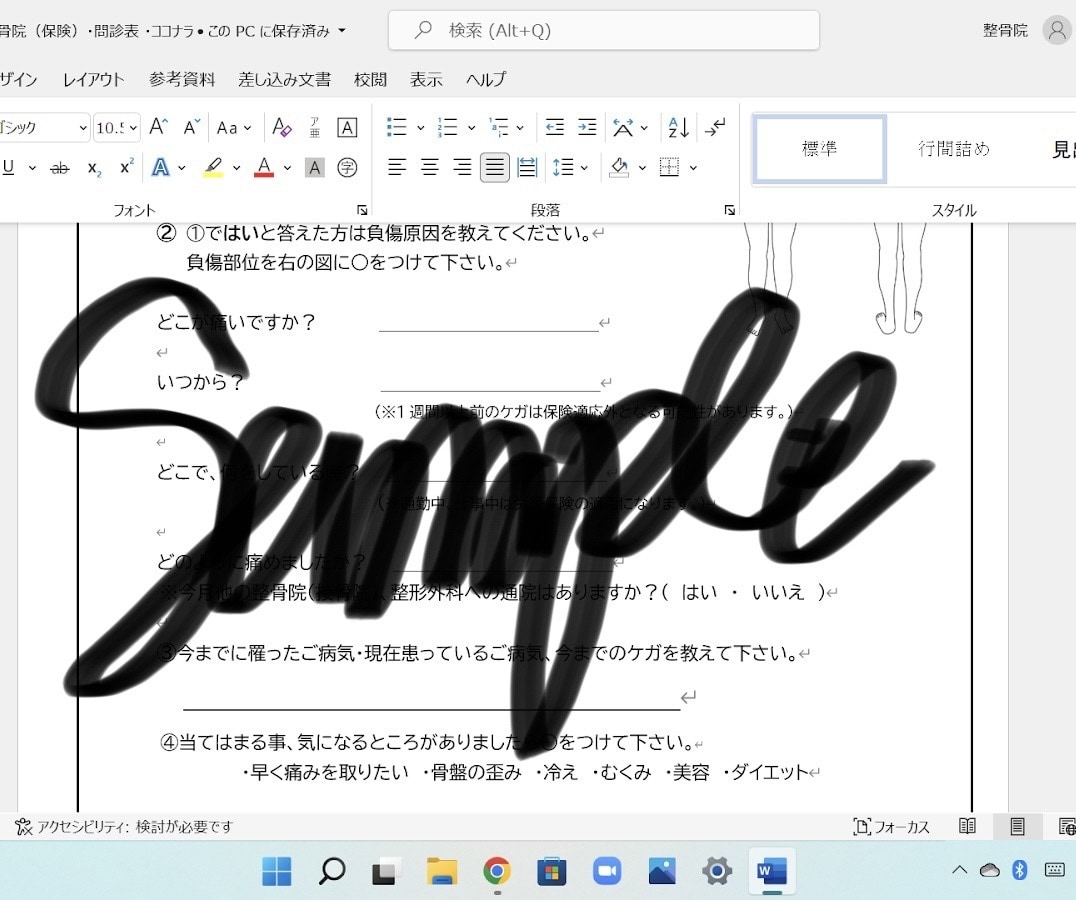Apply the 行間詰め style

[x=954, y=149]
